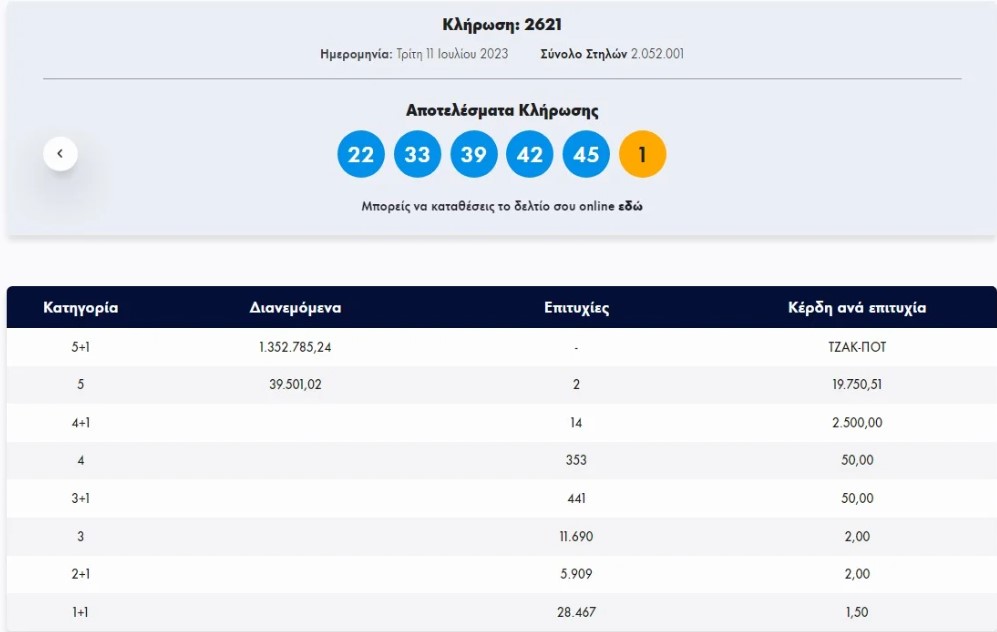Click the 'Επιτυχίες' column header
This screenshot has width=997, height=632.
tap(576, 308)
